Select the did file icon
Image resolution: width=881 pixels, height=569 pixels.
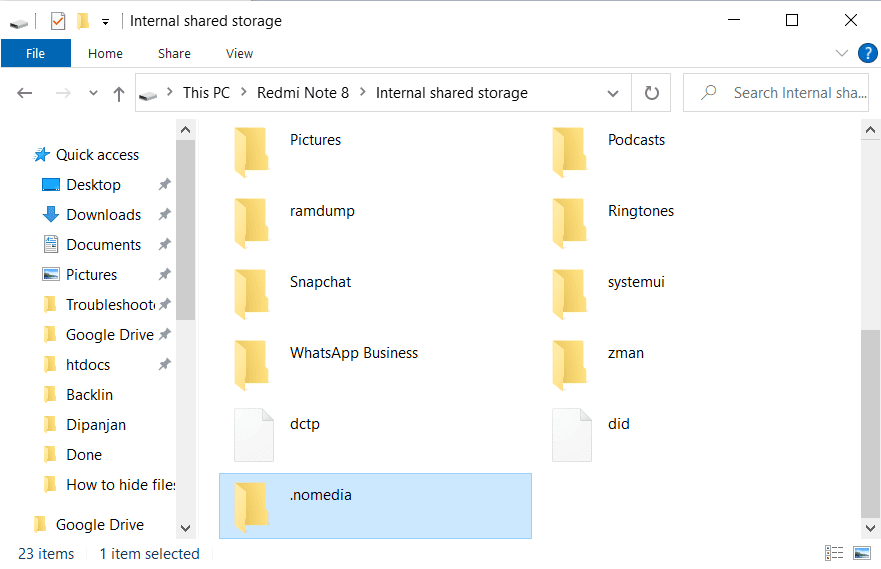572,435
